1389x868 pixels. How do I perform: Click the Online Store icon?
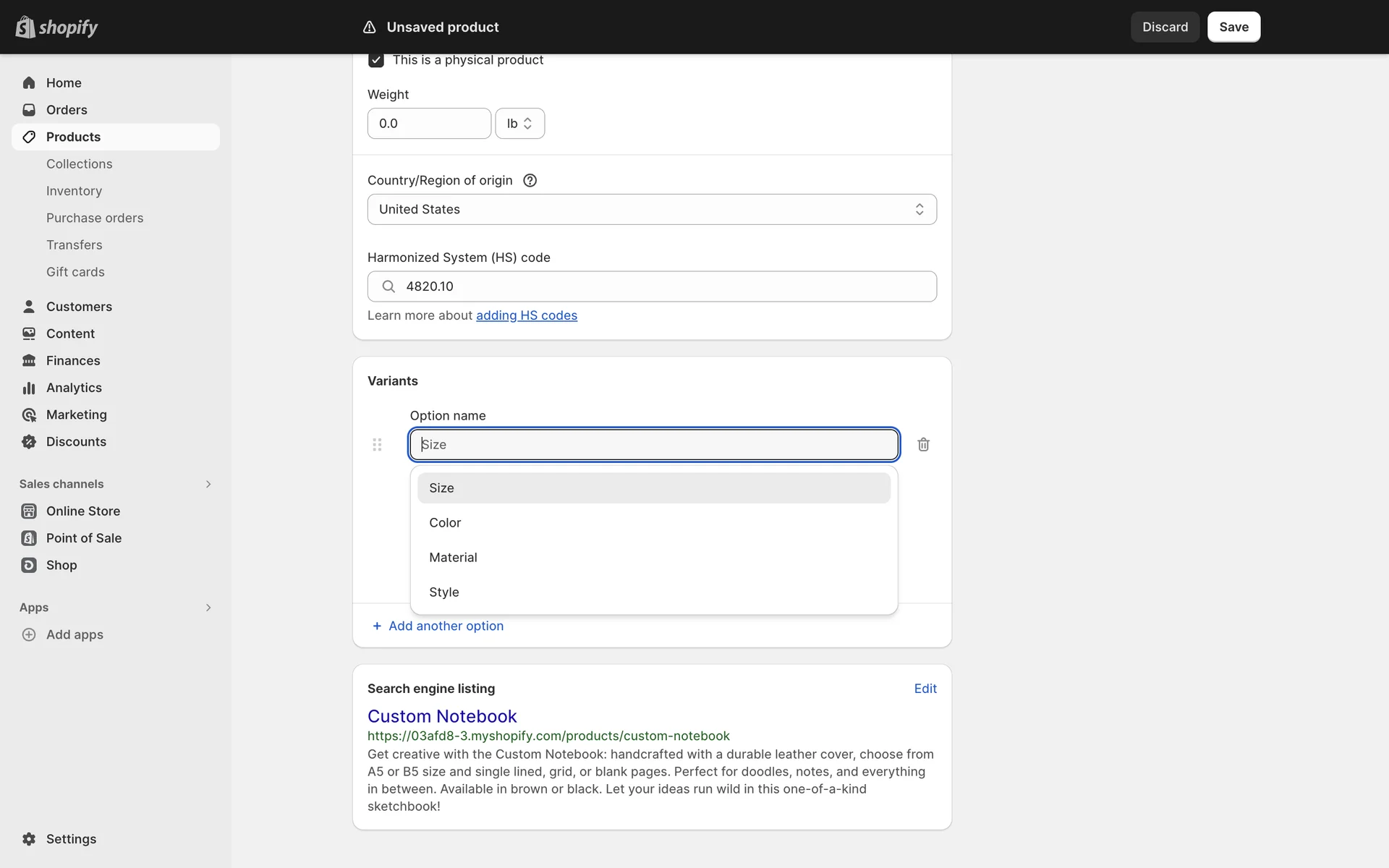(29, 511)
